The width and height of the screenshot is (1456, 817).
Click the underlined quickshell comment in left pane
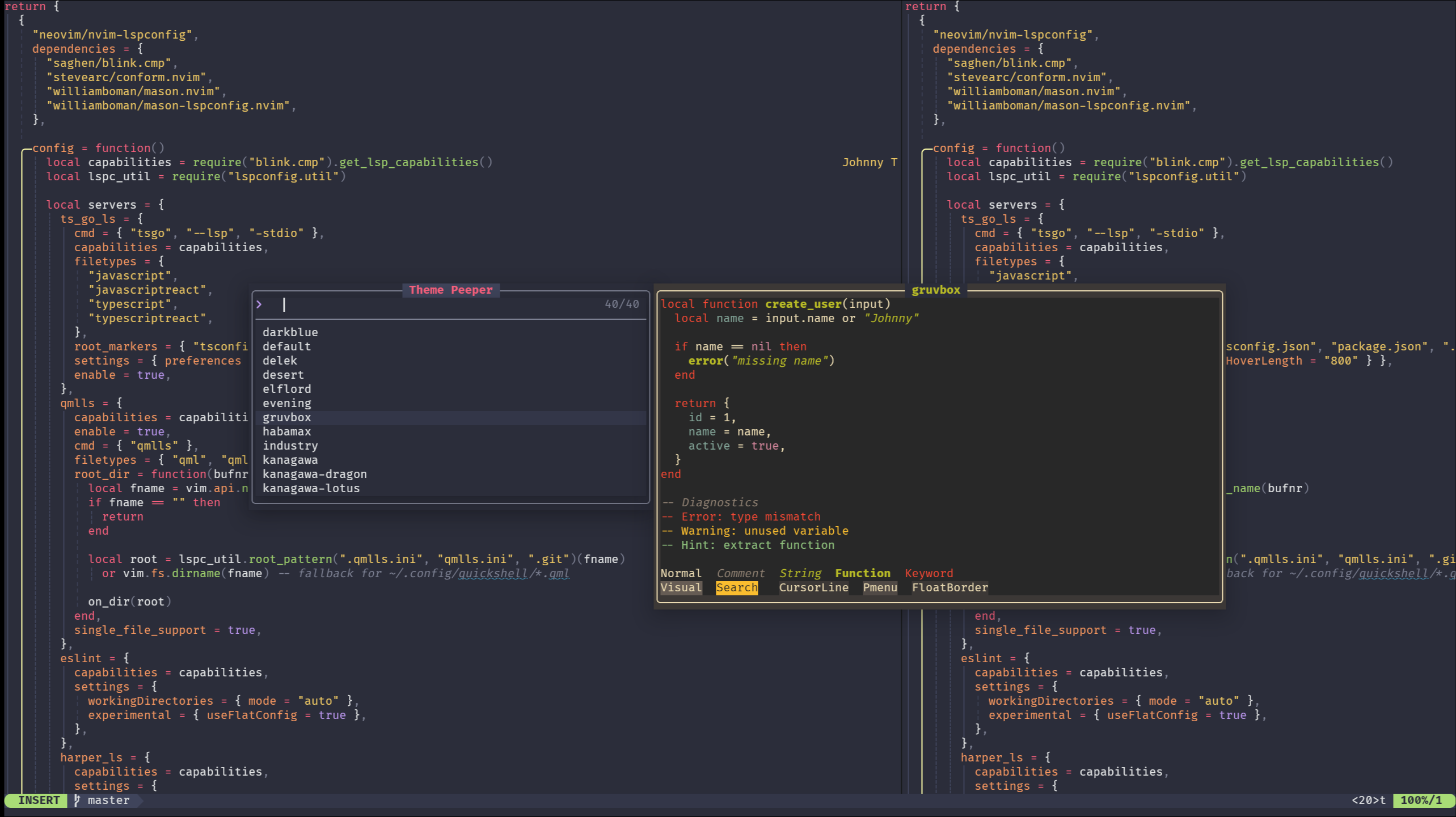click(492, 573)
